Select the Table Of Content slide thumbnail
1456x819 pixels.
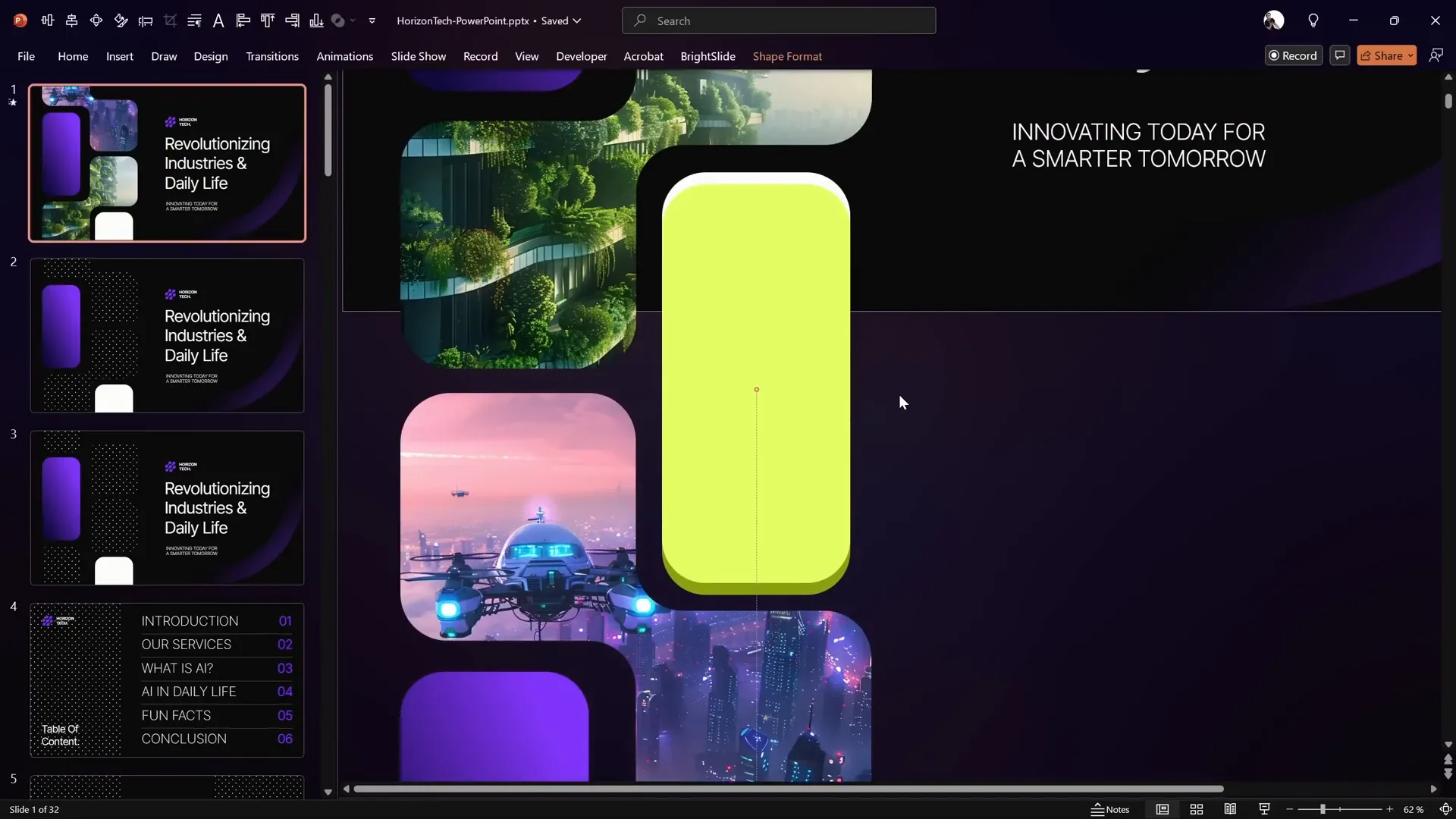pos(166,679)
